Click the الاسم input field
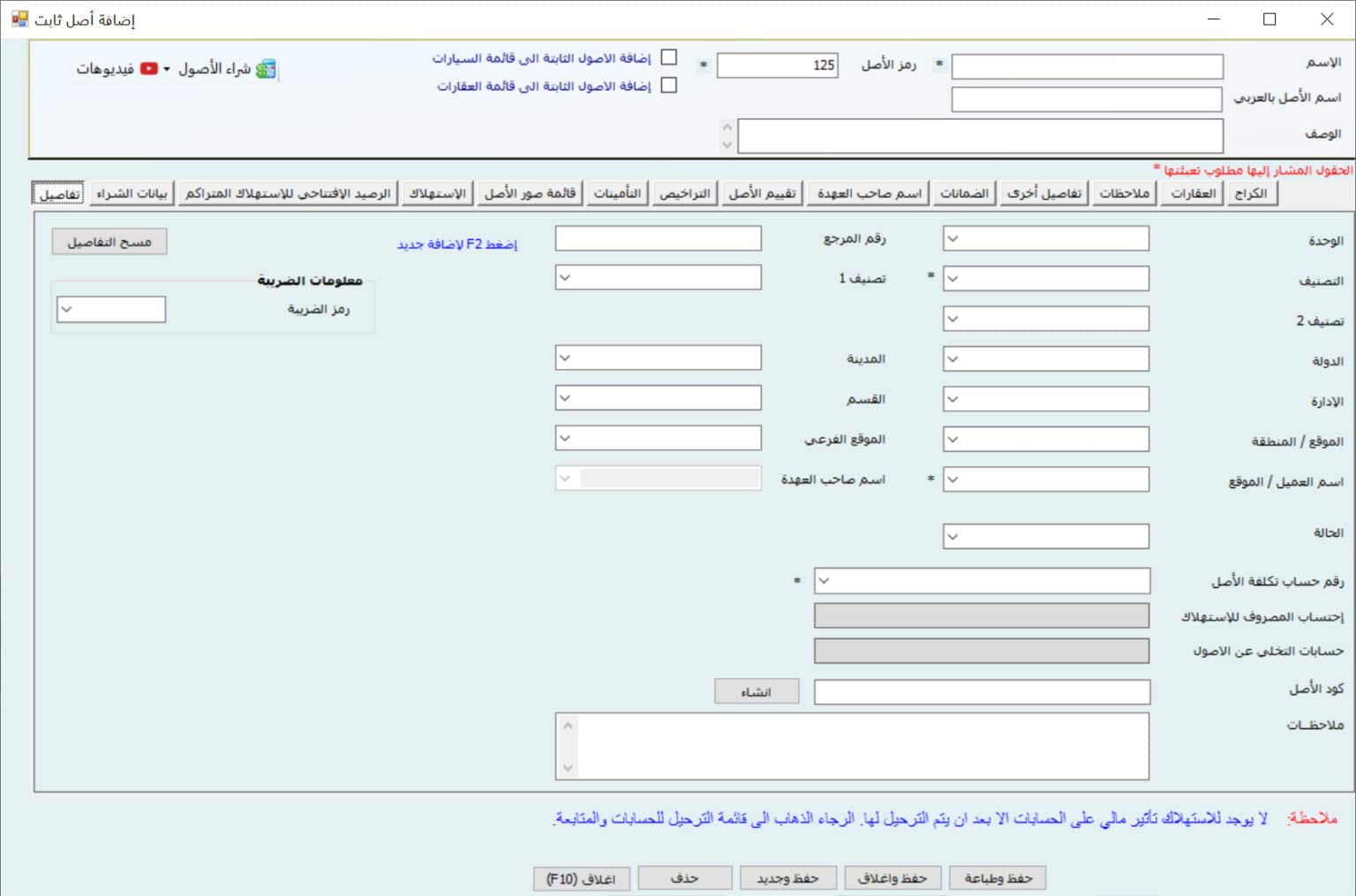 pos(1088,66)
